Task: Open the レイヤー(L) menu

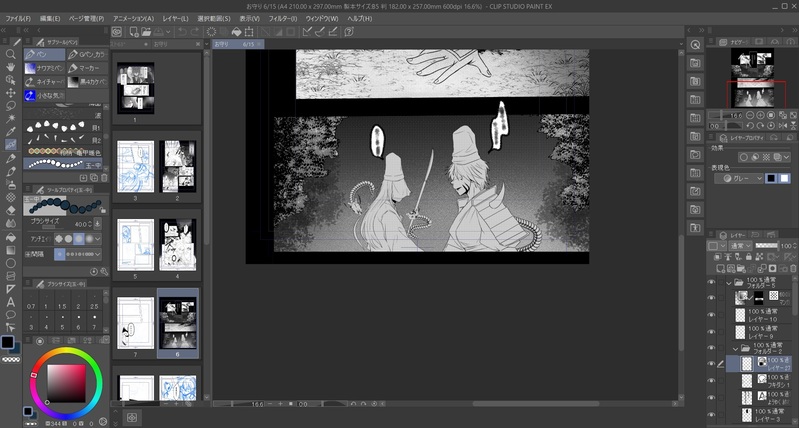Action: click(x=175, y=18)
